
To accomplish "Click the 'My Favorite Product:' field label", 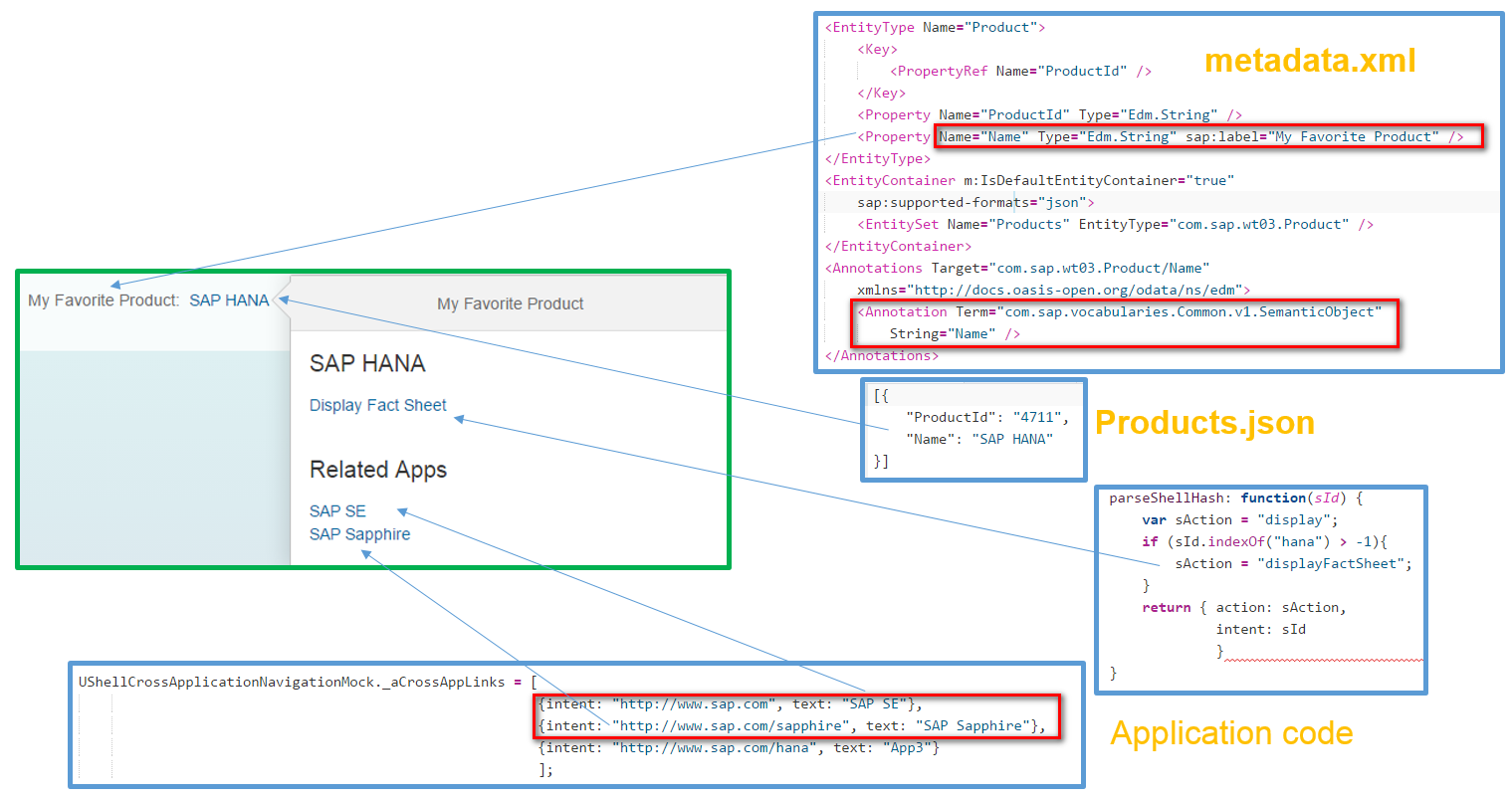I will point(104,300).
